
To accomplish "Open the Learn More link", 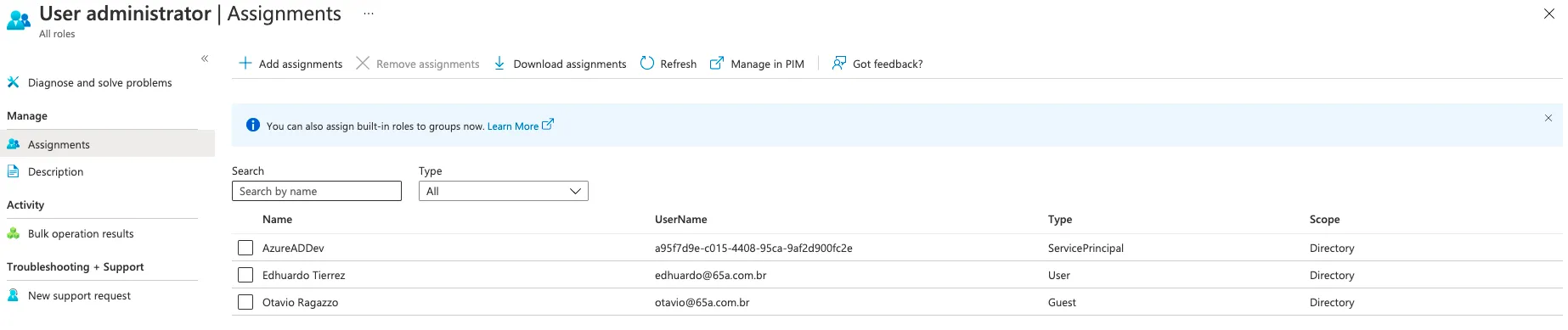I will click(513, 126).
